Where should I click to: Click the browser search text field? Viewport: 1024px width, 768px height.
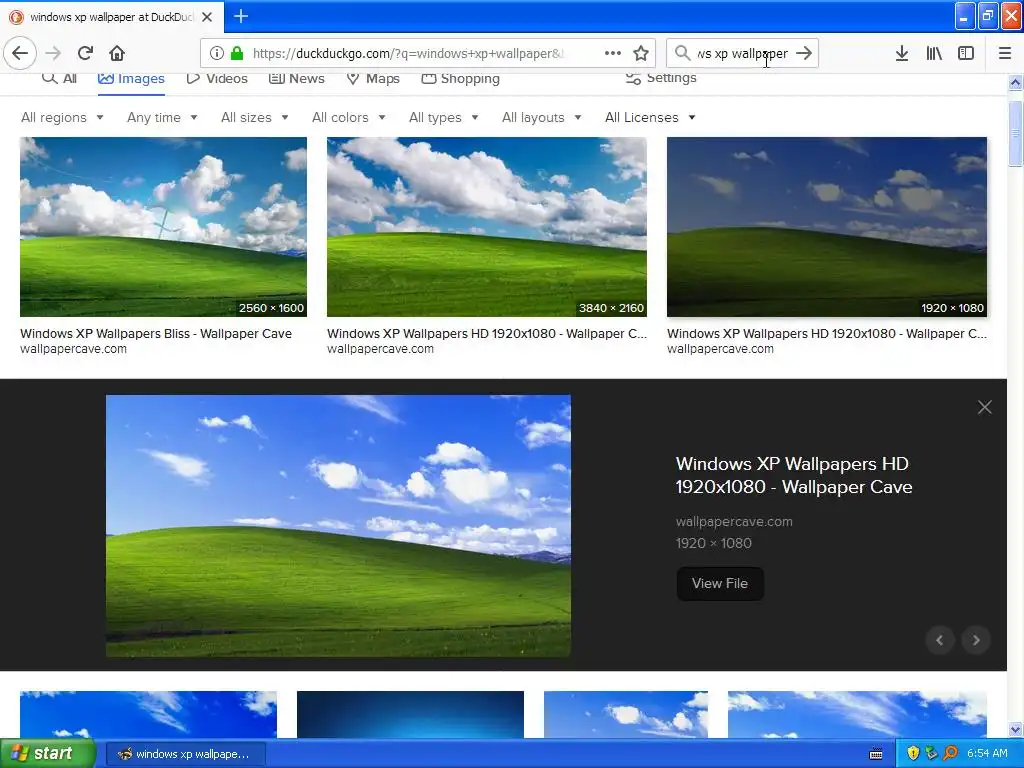[x=742, y=53]
